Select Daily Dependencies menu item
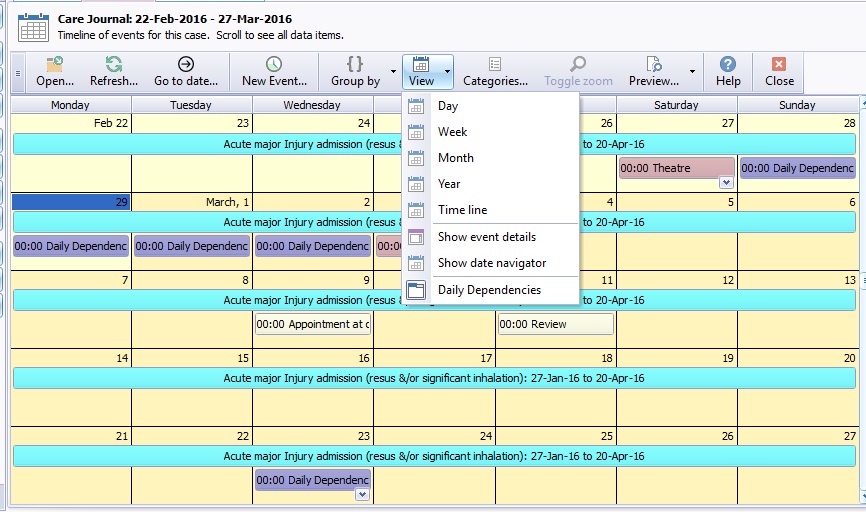 [492, 289]
